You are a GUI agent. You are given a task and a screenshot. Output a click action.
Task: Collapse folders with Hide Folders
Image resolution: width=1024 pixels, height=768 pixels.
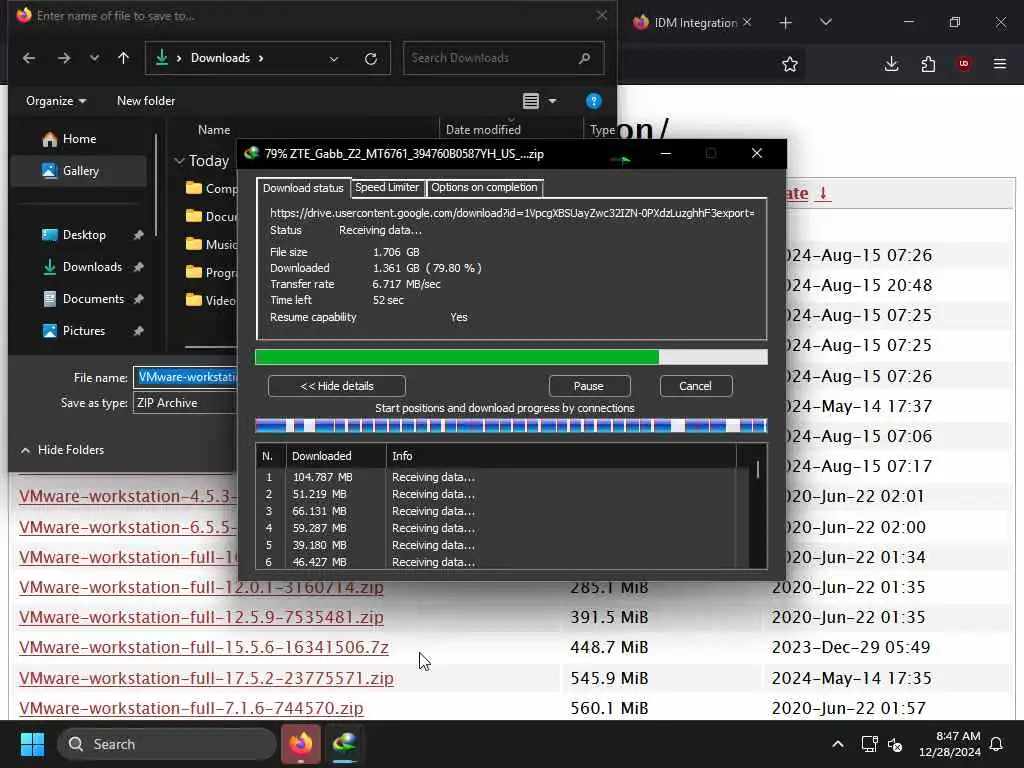tap(62, 450)
